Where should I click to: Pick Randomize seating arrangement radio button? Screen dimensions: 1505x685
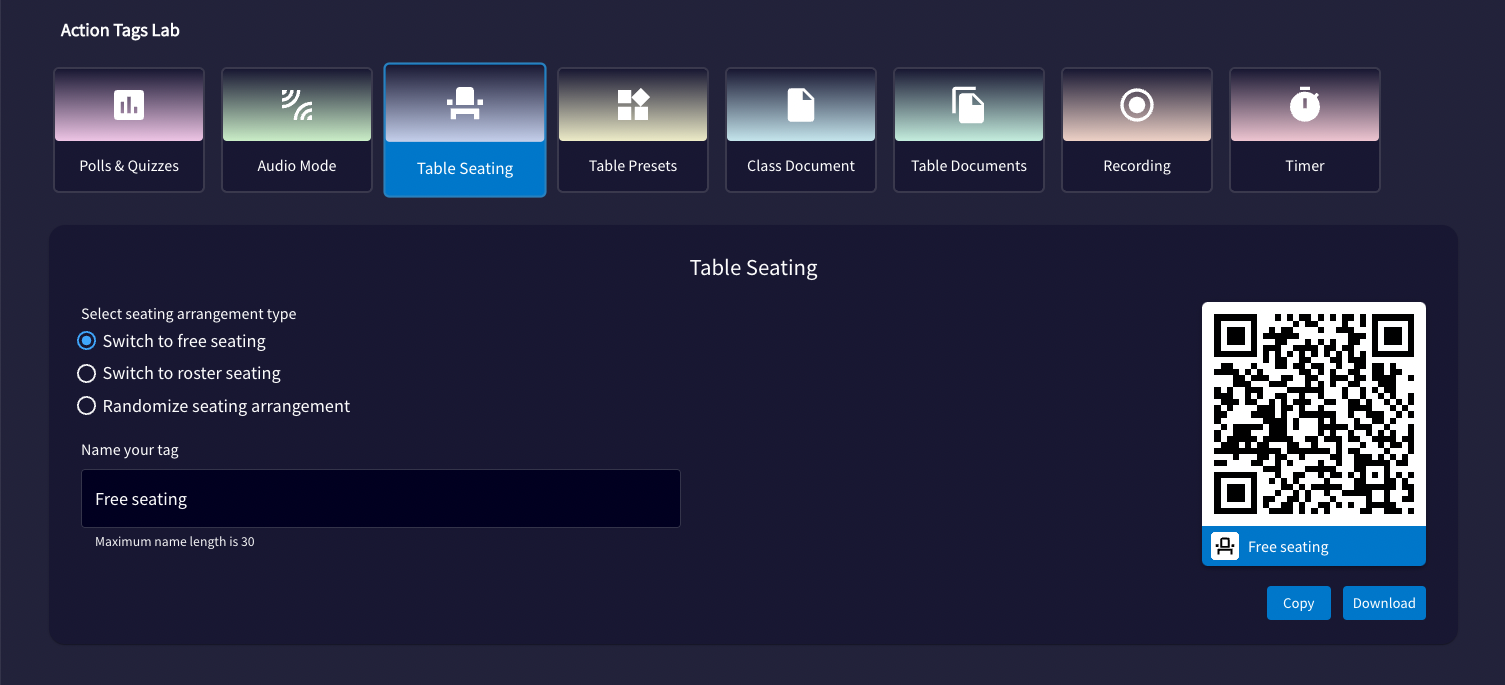[87, 406]
